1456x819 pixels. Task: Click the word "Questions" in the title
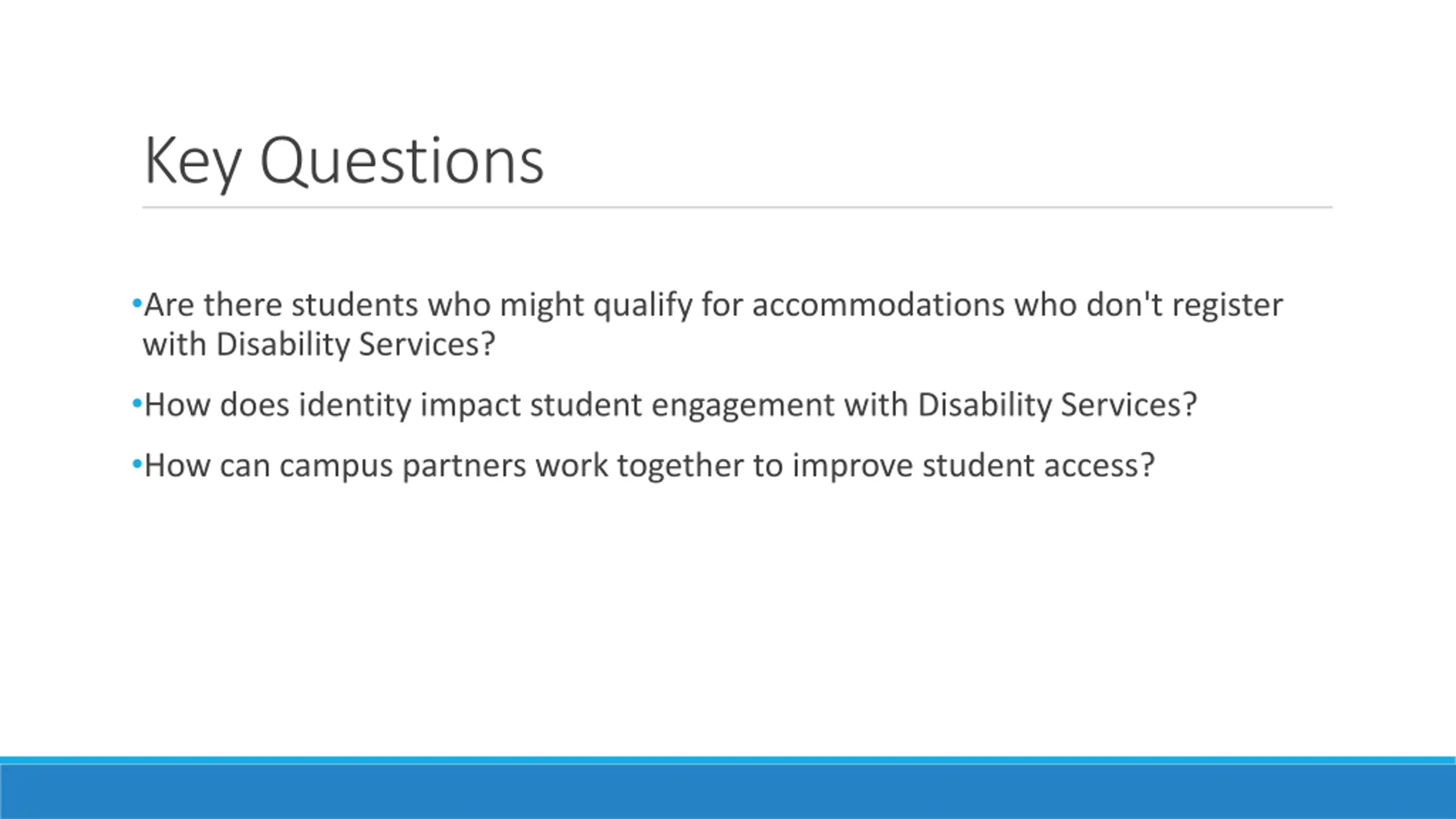402,162
